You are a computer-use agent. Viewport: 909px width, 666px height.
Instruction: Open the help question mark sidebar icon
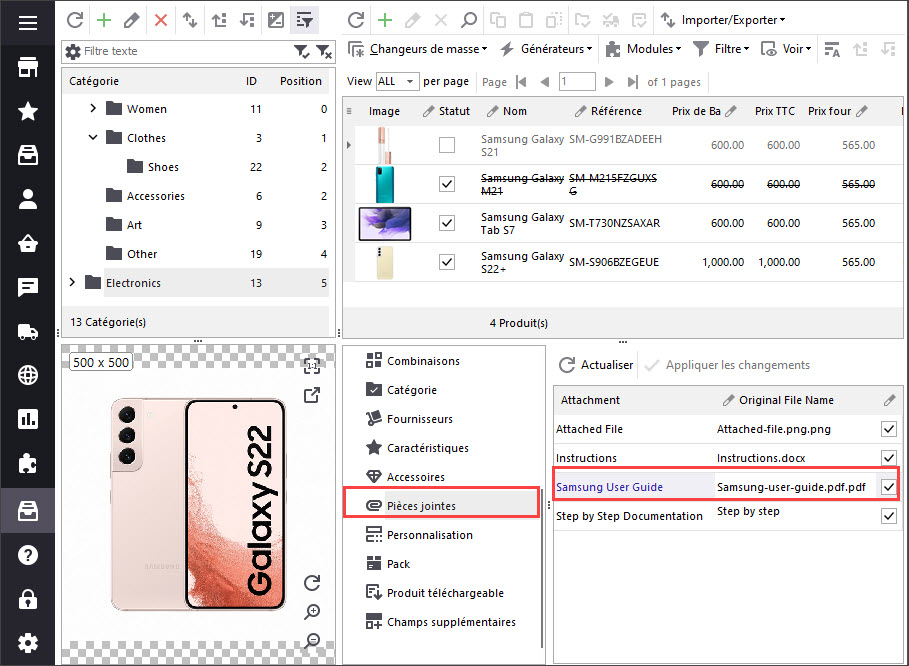(27, 555)
